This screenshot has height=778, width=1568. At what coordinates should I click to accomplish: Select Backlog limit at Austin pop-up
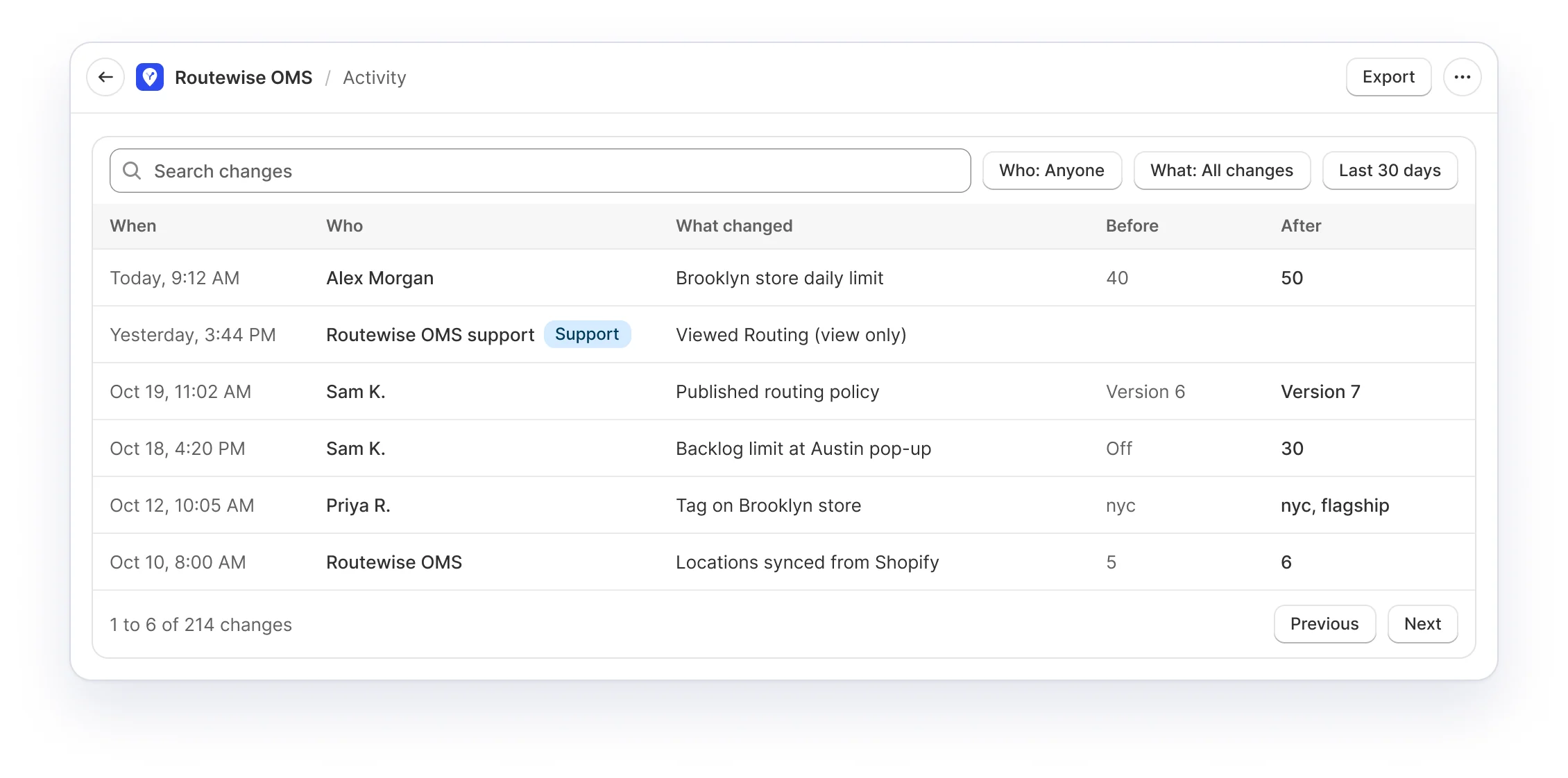[x=803, y=449]
